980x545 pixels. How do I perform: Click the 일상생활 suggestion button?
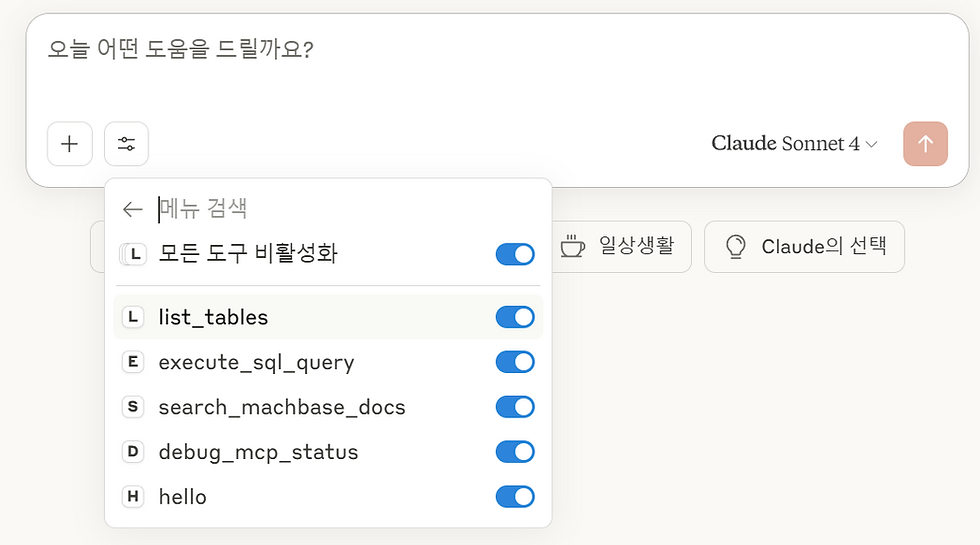(621, 246)
